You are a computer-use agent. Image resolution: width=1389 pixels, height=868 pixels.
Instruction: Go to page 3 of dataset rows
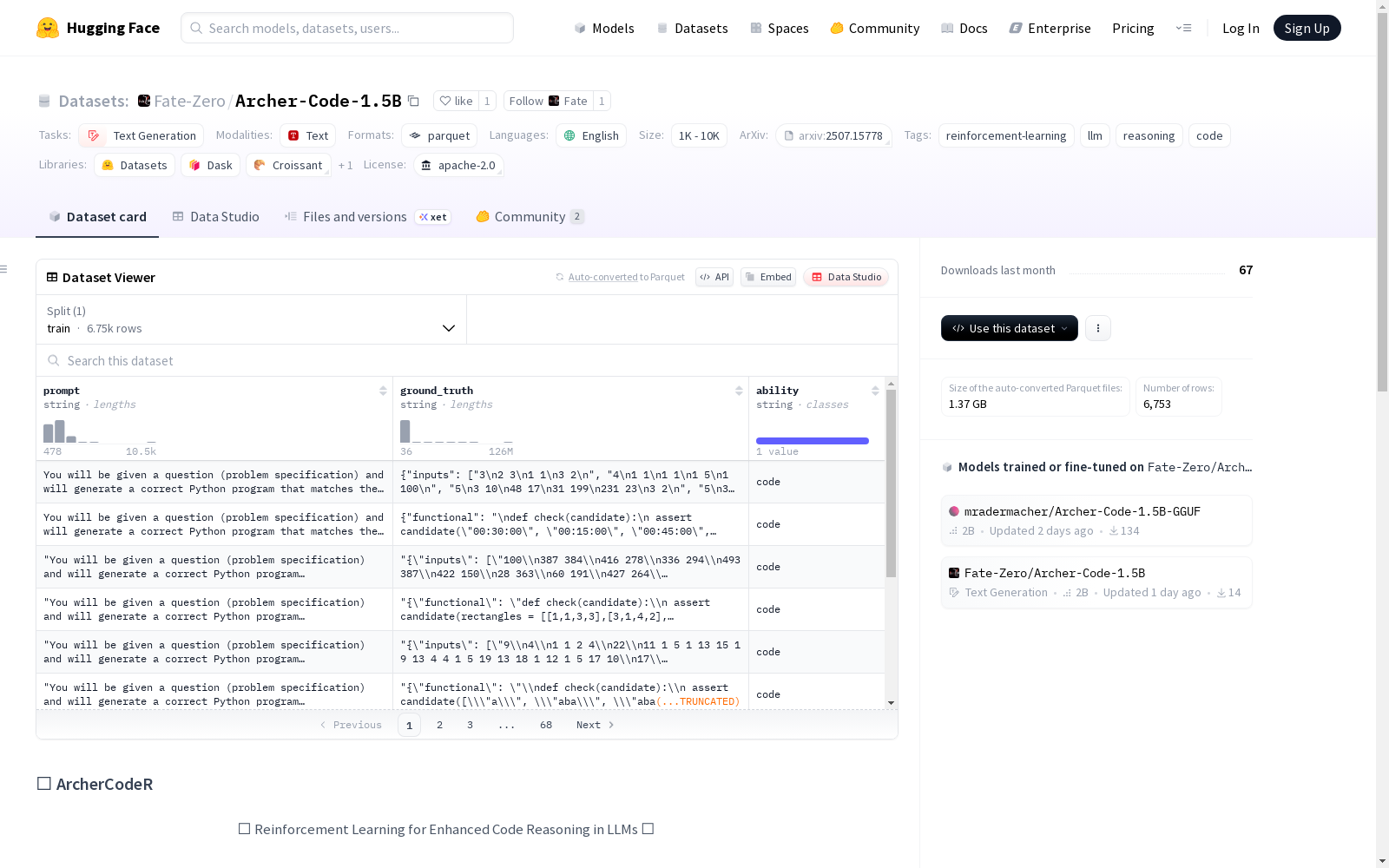471,725
